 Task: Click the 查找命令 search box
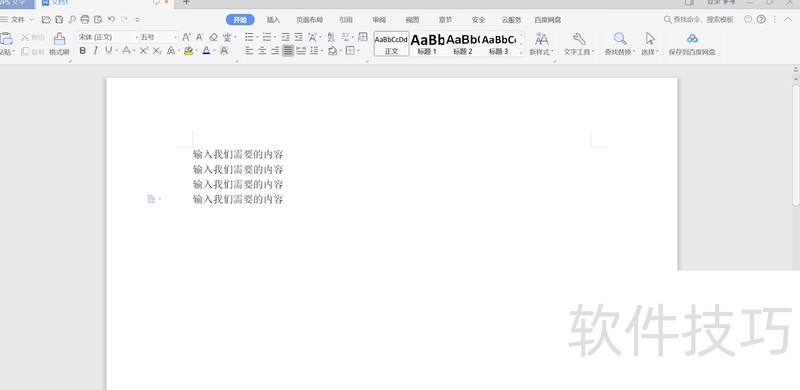click(698, 19)
